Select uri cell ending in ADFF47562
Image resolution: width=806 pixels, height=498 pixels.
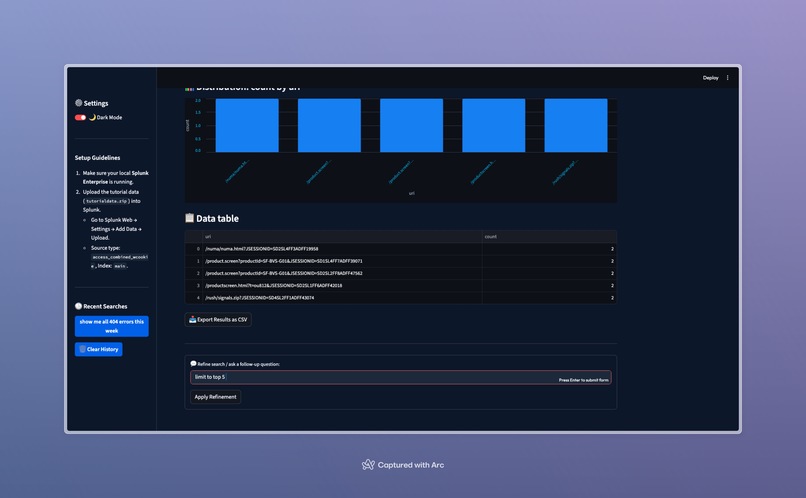(342, 273)
